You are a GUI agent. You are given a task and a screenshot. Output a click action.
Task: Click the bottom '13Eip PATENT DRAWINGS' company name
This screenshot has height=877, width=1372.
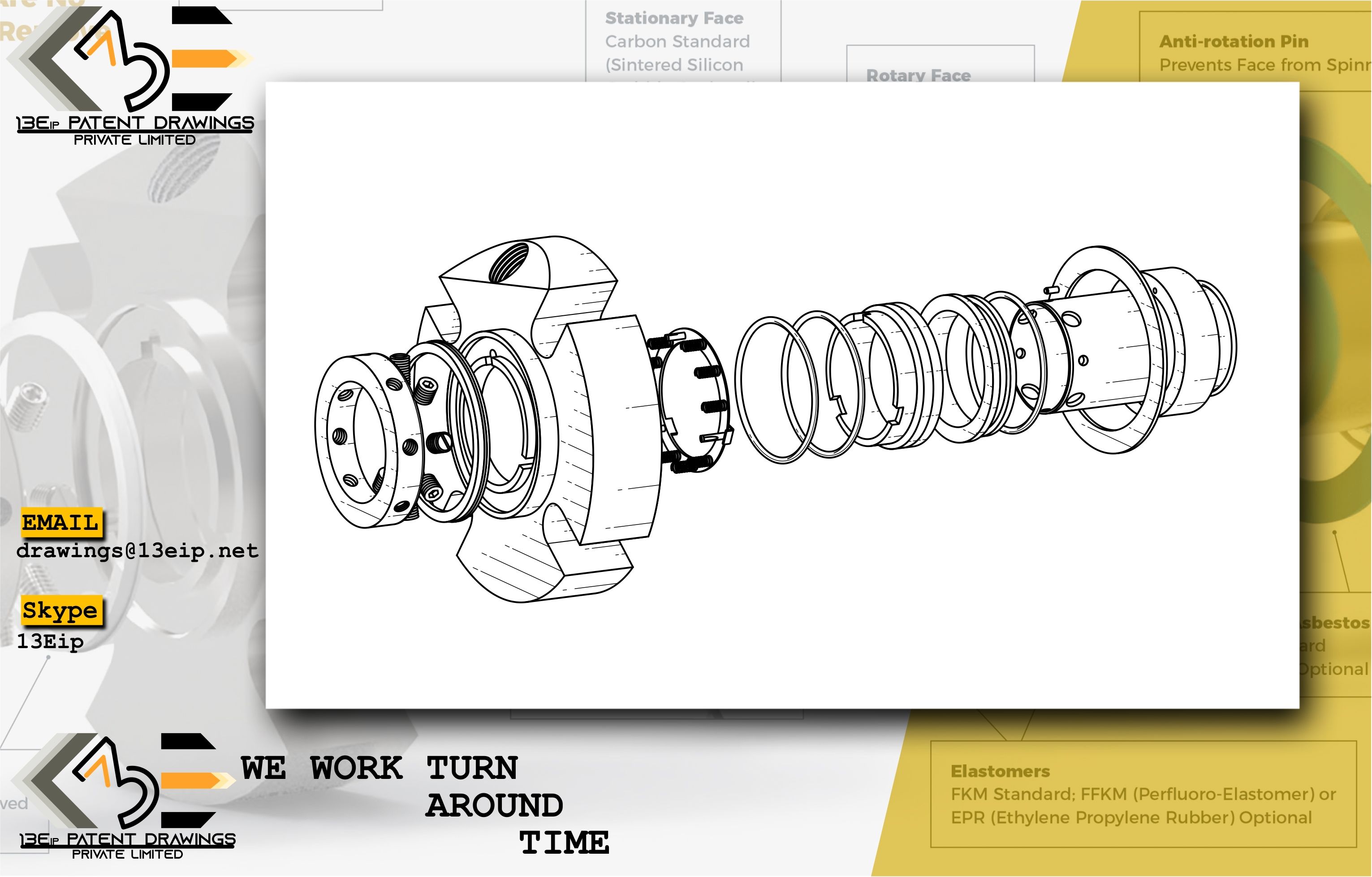tap(128, 839)
